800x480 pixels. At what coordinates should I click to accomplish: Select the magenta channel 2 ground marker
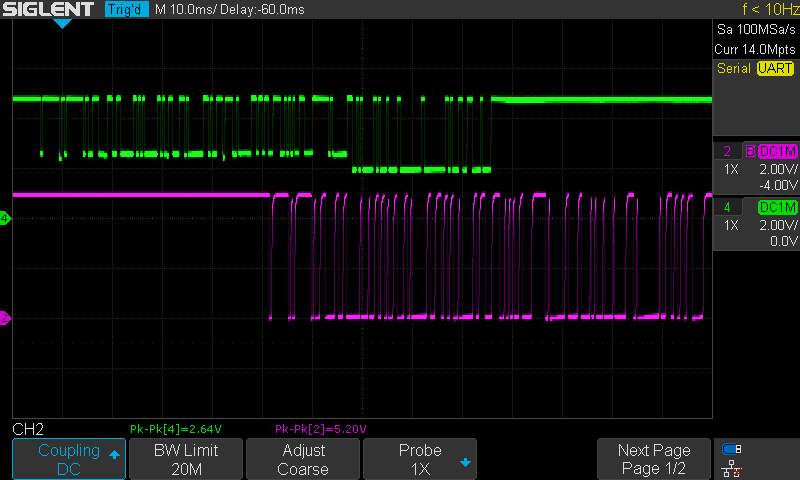5,318
